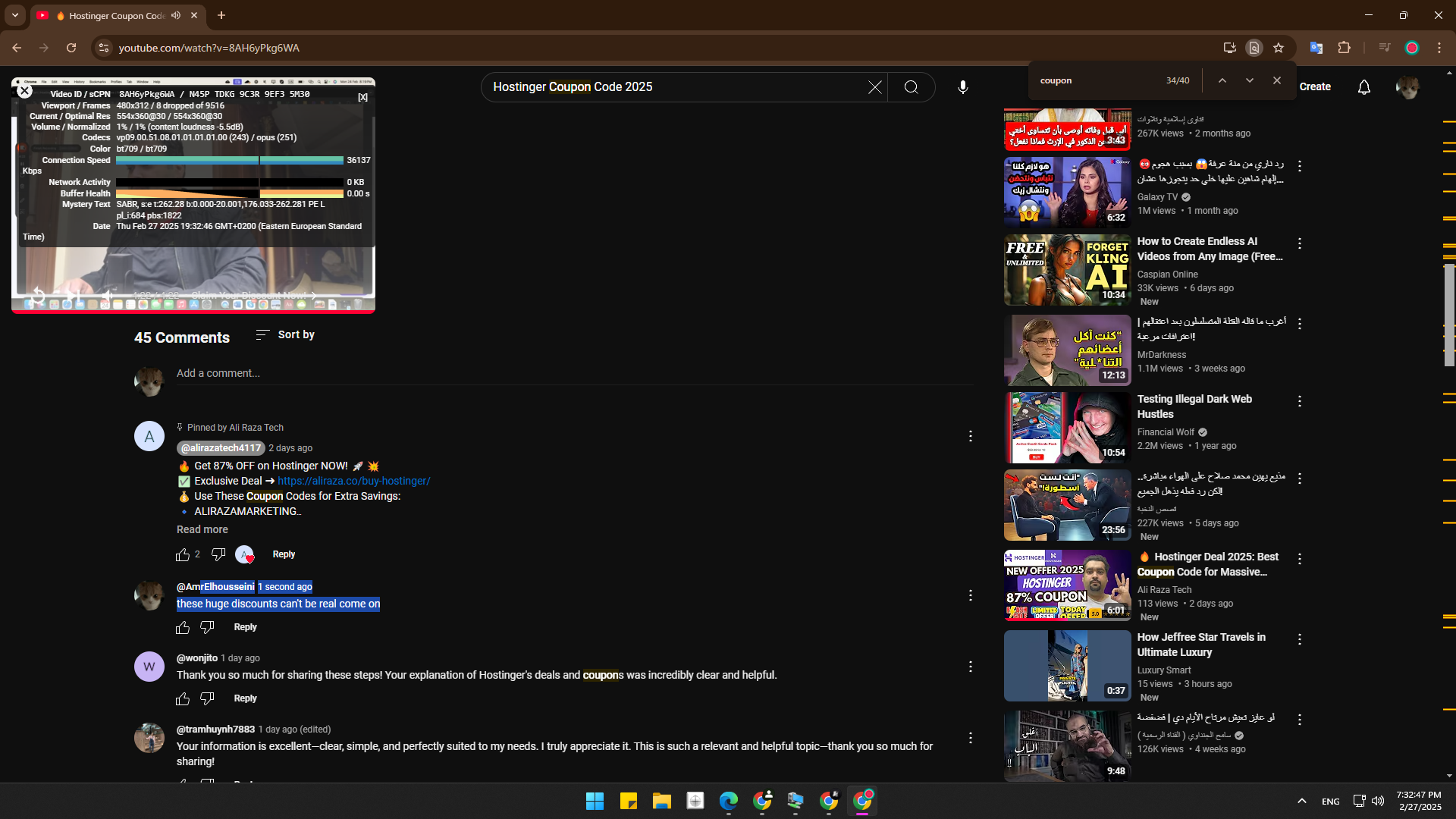This screenshot has width=1456, height=819.
Task: Click the Add a comment field
Action: pos(575,374)
